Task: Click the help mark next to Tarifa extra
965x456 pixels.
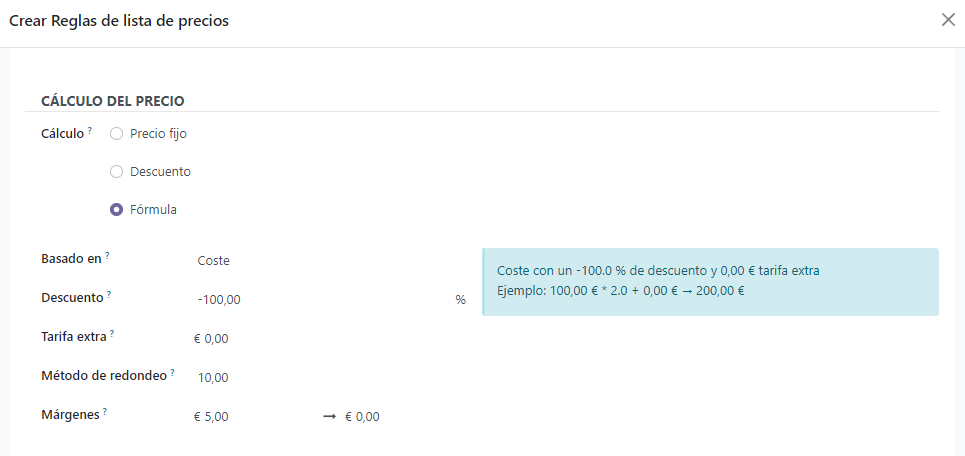Action: pyautogui.click(x=112, y=334)
